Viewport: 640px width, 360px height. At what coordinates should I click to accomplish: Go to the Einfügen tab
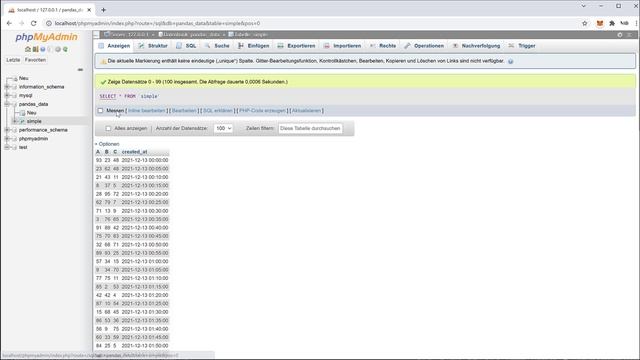click(254, 46)
